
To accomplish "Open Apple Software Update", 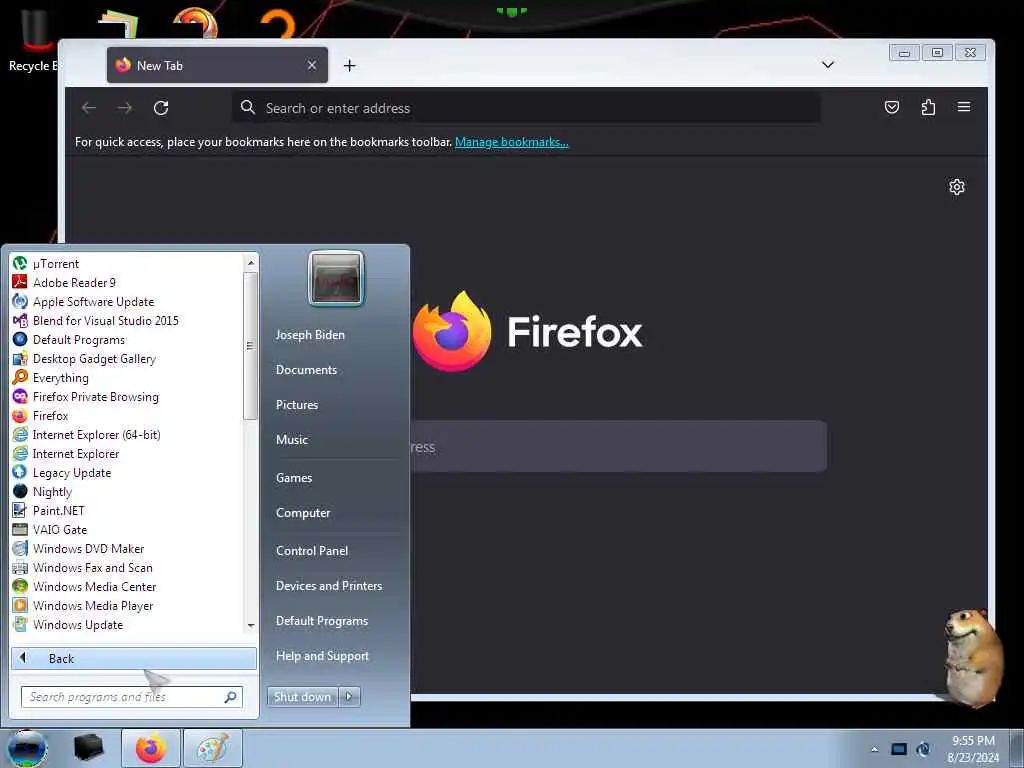I will point(93,302).
